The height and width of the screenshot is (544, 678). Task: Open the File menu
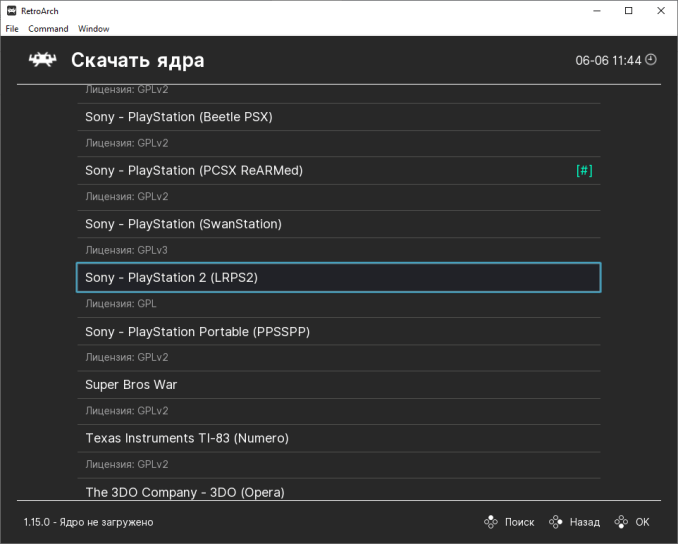(12, 29)
